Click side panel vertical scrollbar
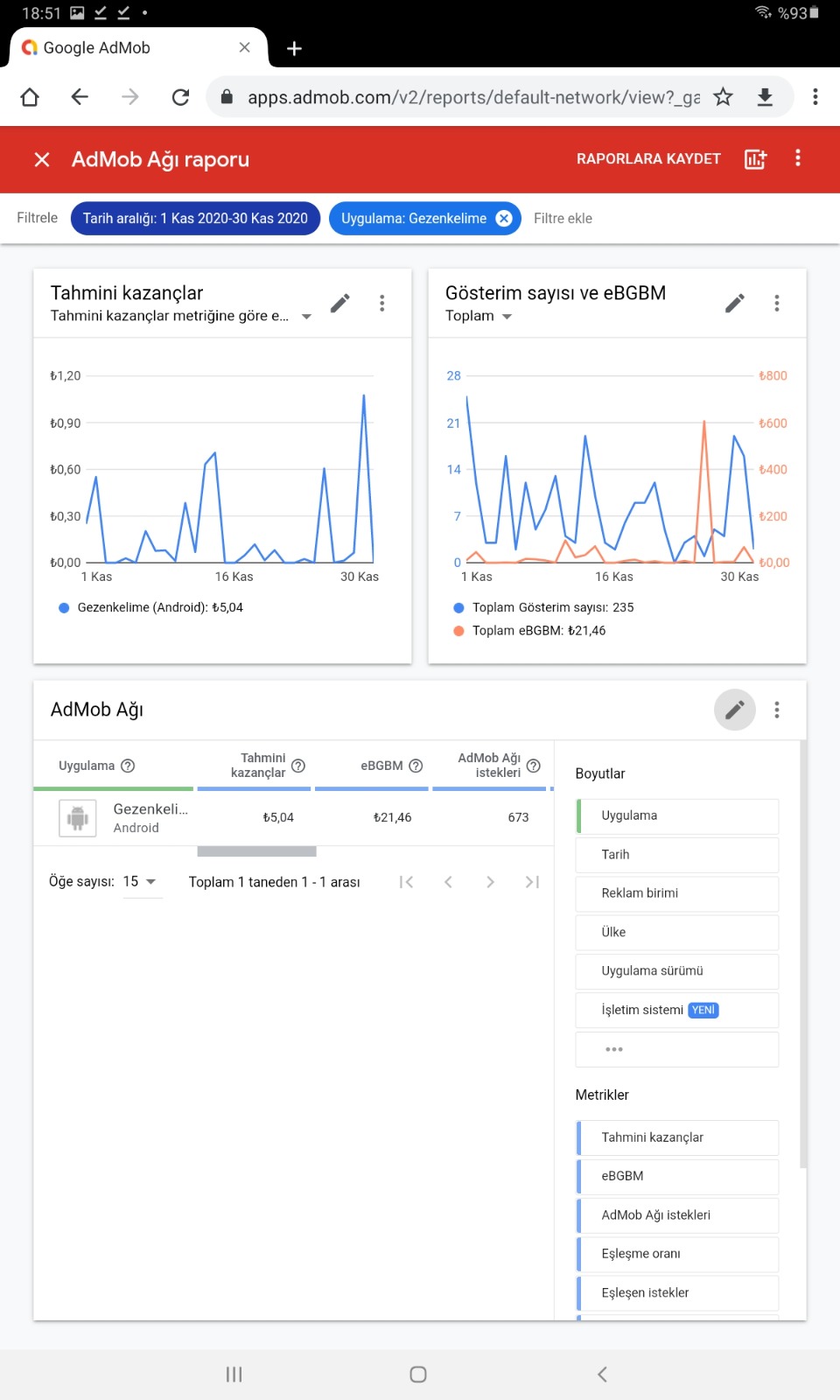Viewport: 840px width, 1400px height. pos(802,954)
